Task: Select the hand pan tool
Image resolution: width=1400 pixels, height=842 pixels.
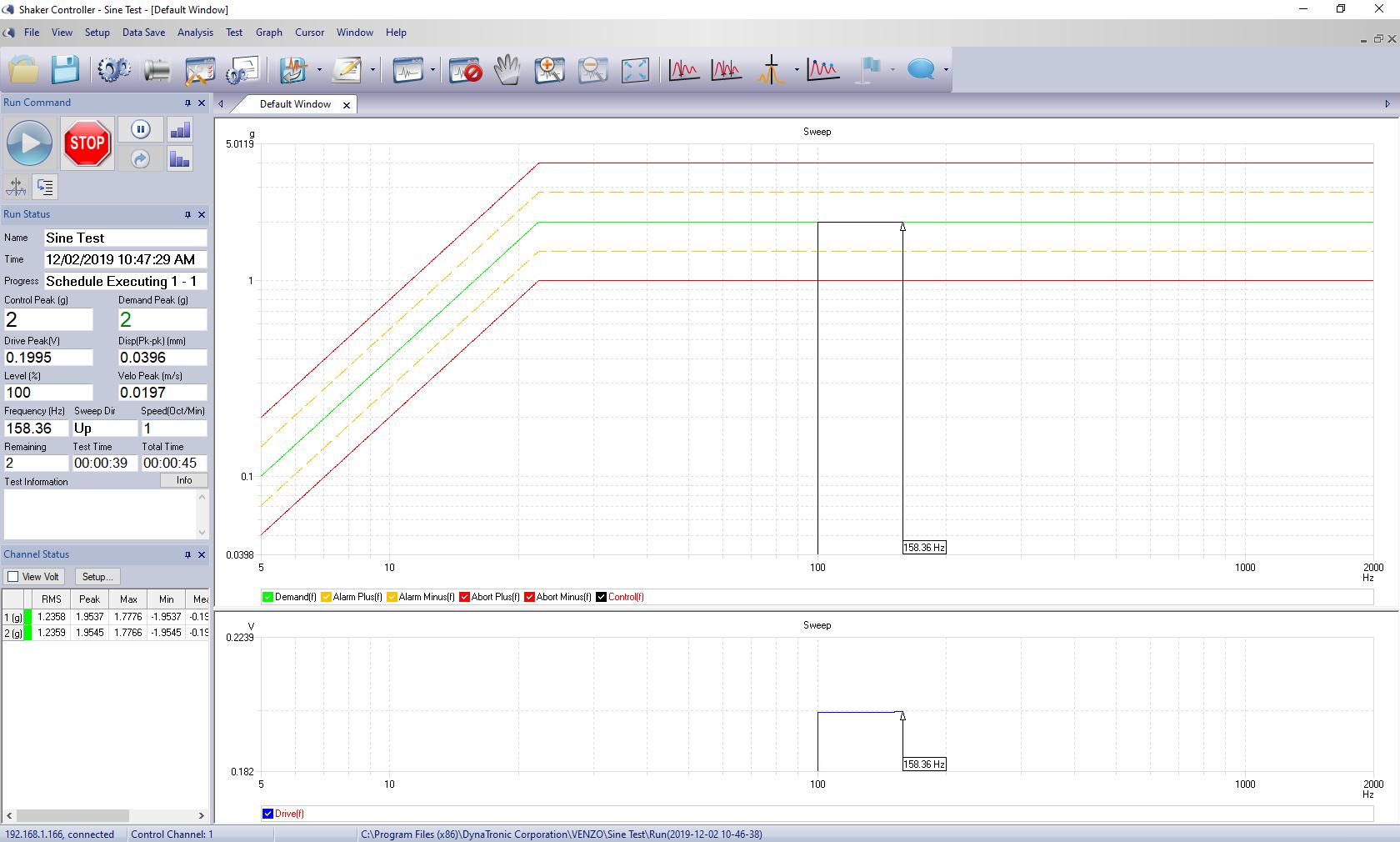Action: (507, 70)
